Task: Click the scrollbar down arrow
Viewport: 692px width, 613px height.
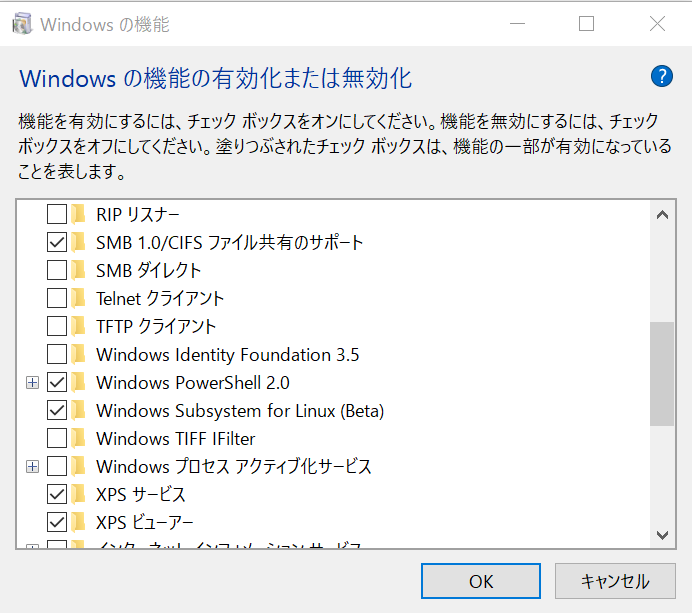Action: click(661, 536)
